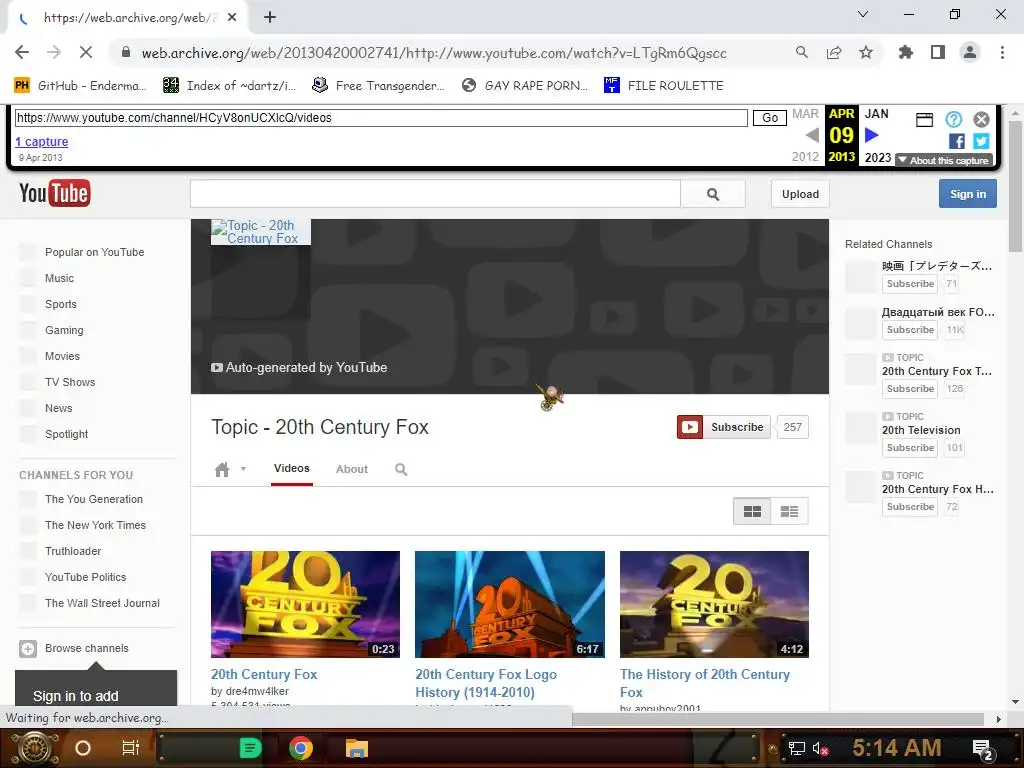1024x768 pixels.
Task: Close the Wayback Machine toolbar
Action: [x=981, y=120]
